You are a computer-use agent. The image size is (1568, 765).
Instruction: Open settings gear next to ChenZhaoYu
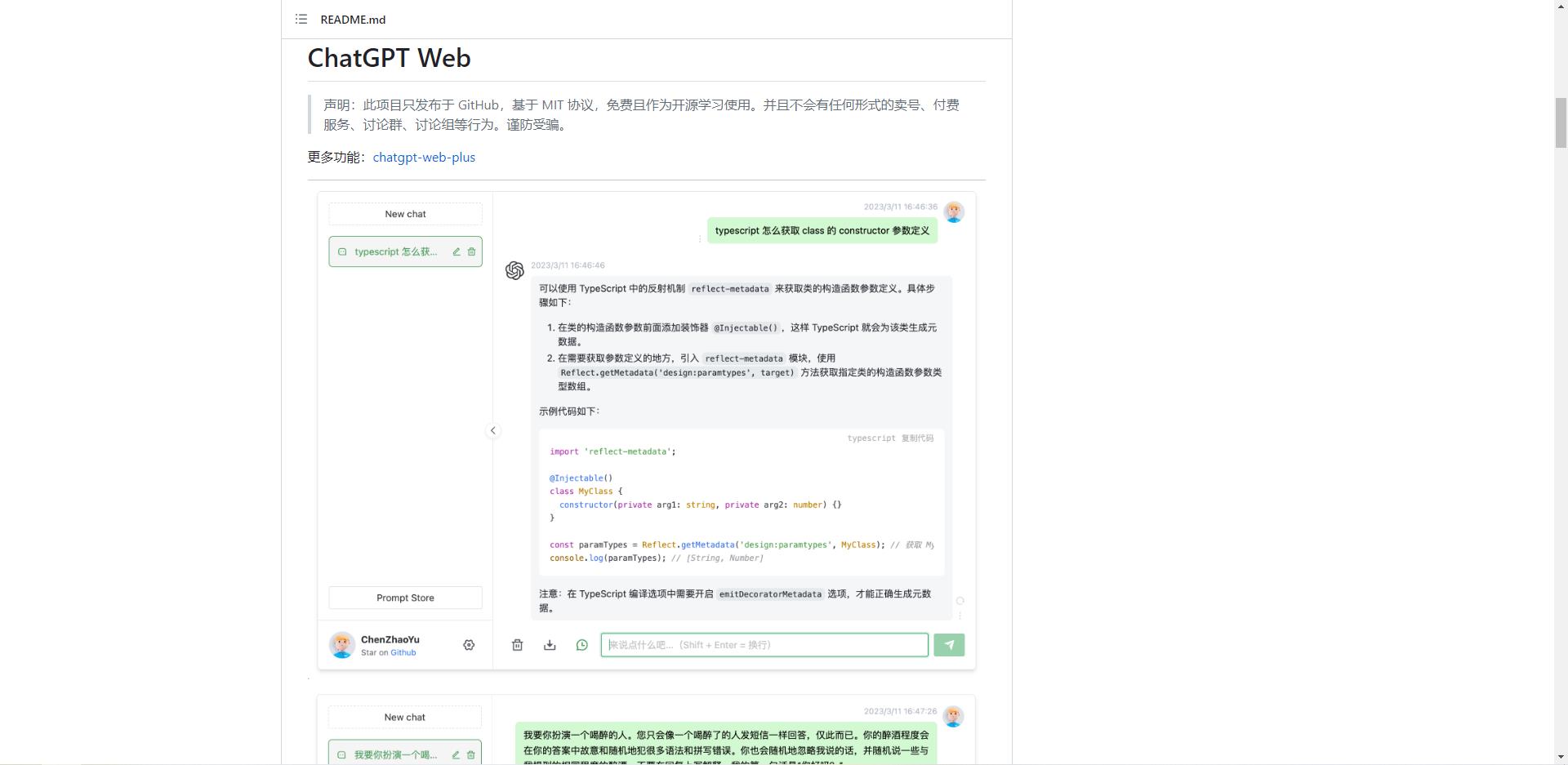(469, 645)
